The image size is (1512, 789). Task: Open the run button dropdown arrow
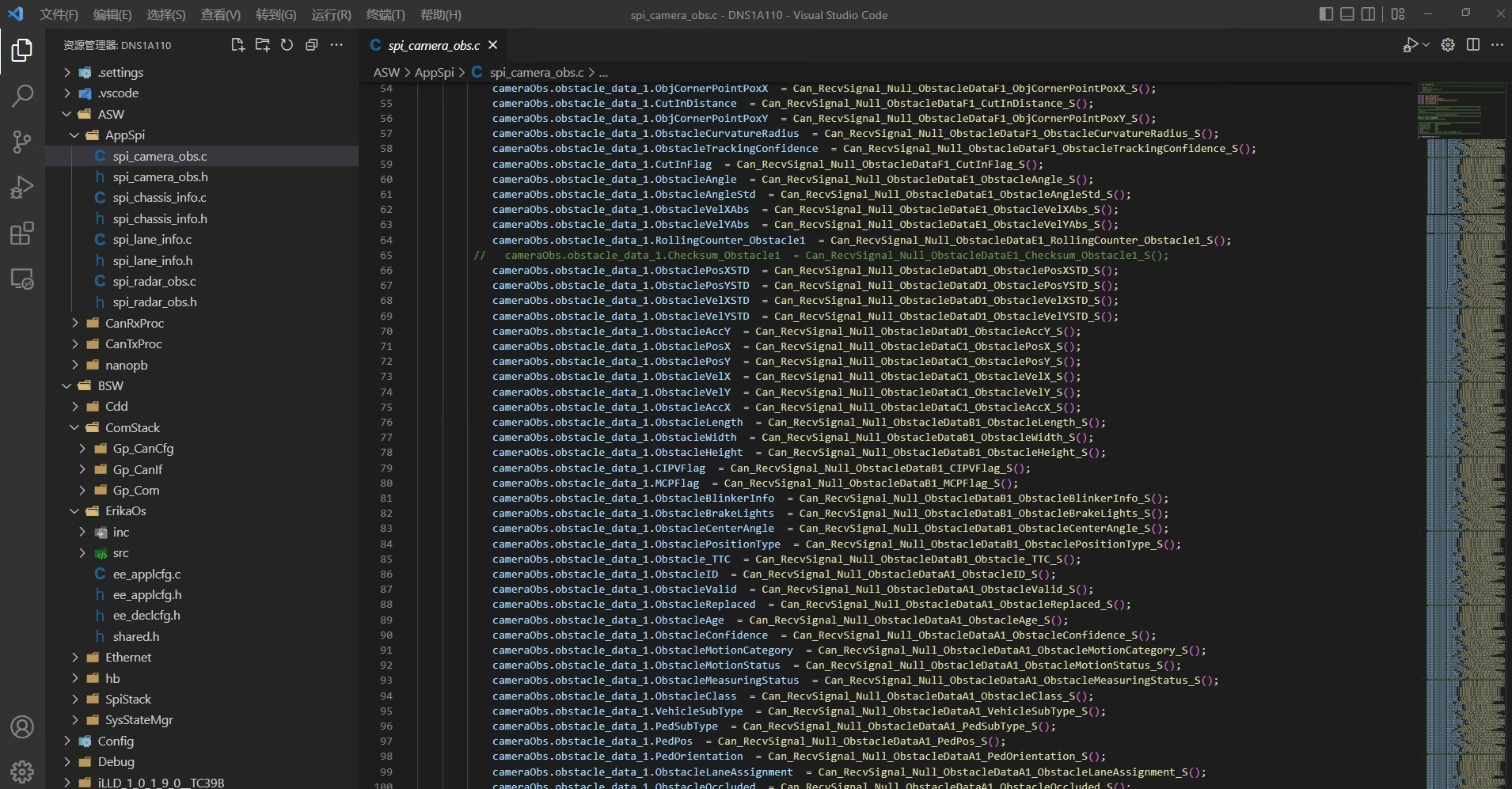(1426, 45)
